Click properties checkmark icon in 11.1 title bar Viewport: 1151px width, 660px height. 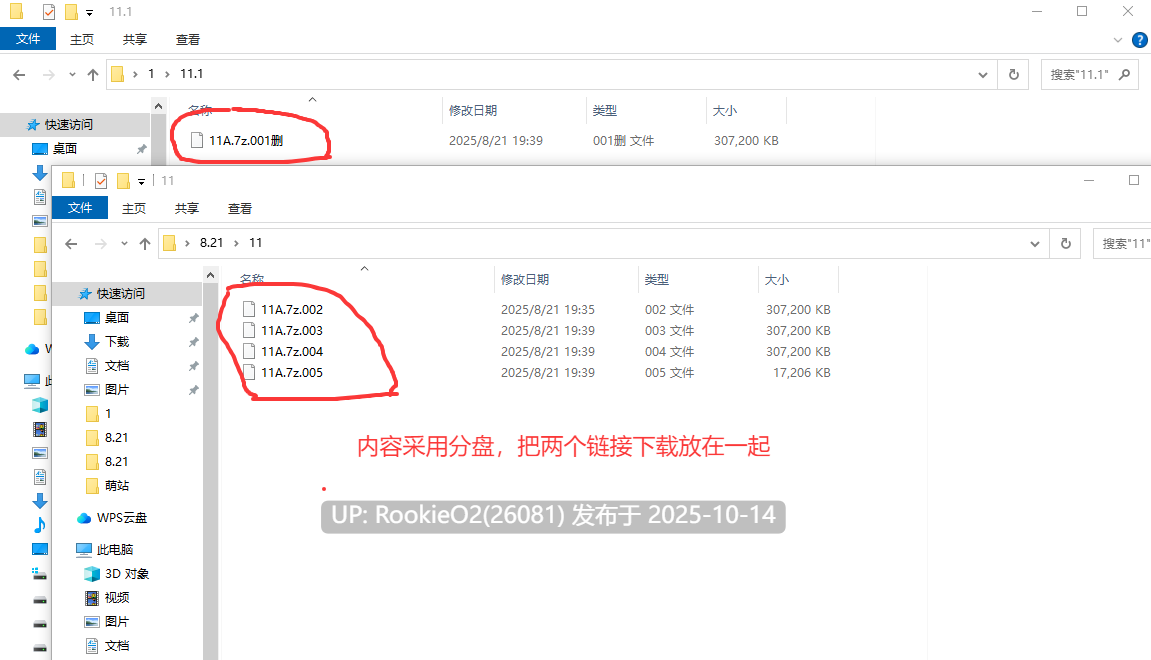point(48,12)
